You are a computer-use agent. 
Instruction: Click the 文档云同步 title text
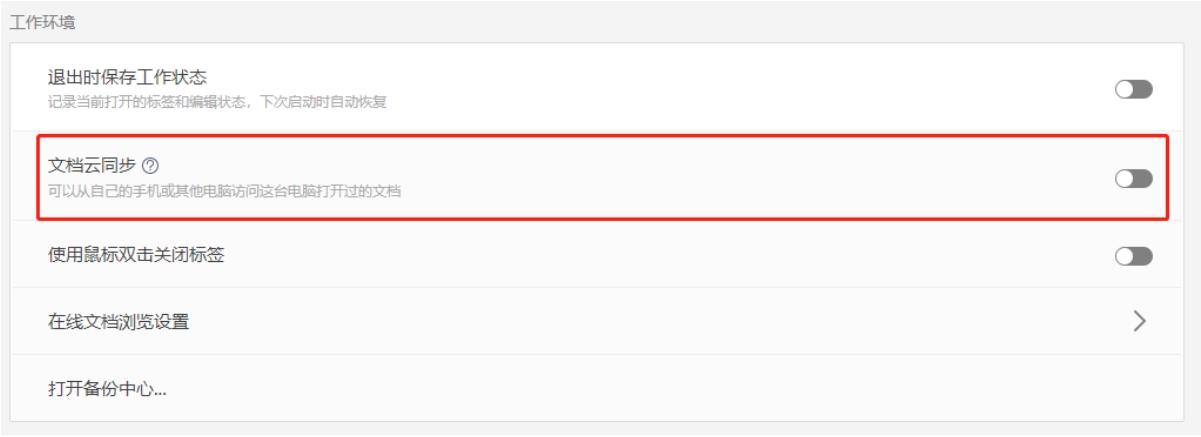pyautogui.click(x=92, y=166)
